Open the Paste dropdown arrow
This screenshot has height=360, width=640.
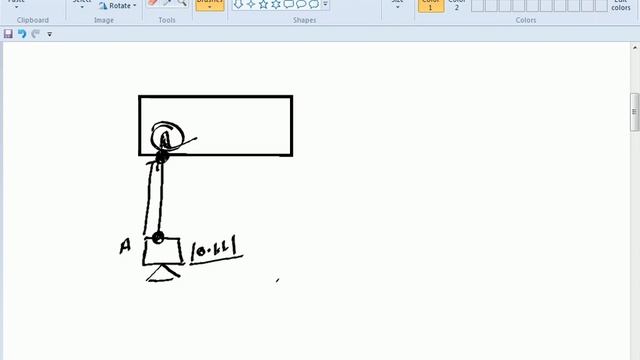tap(16, 7)
